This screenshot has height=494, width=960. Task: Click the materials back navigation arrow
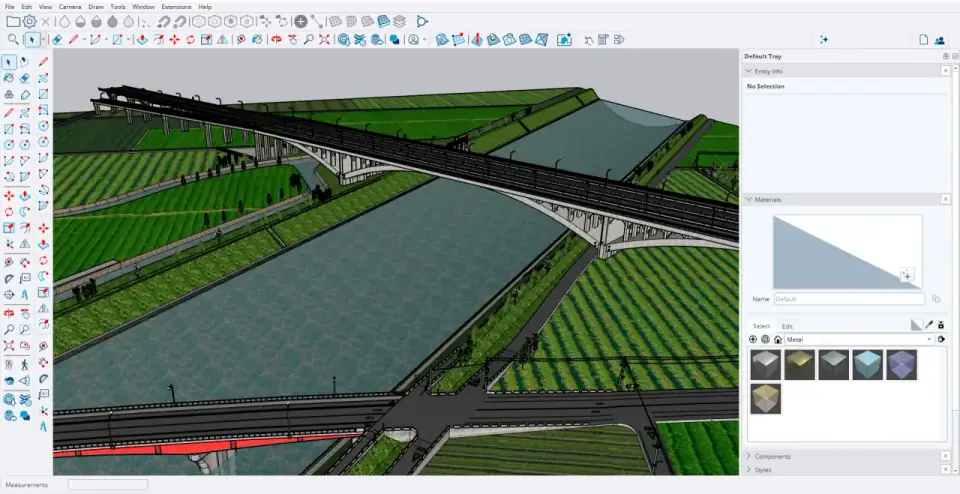(753, 339)
